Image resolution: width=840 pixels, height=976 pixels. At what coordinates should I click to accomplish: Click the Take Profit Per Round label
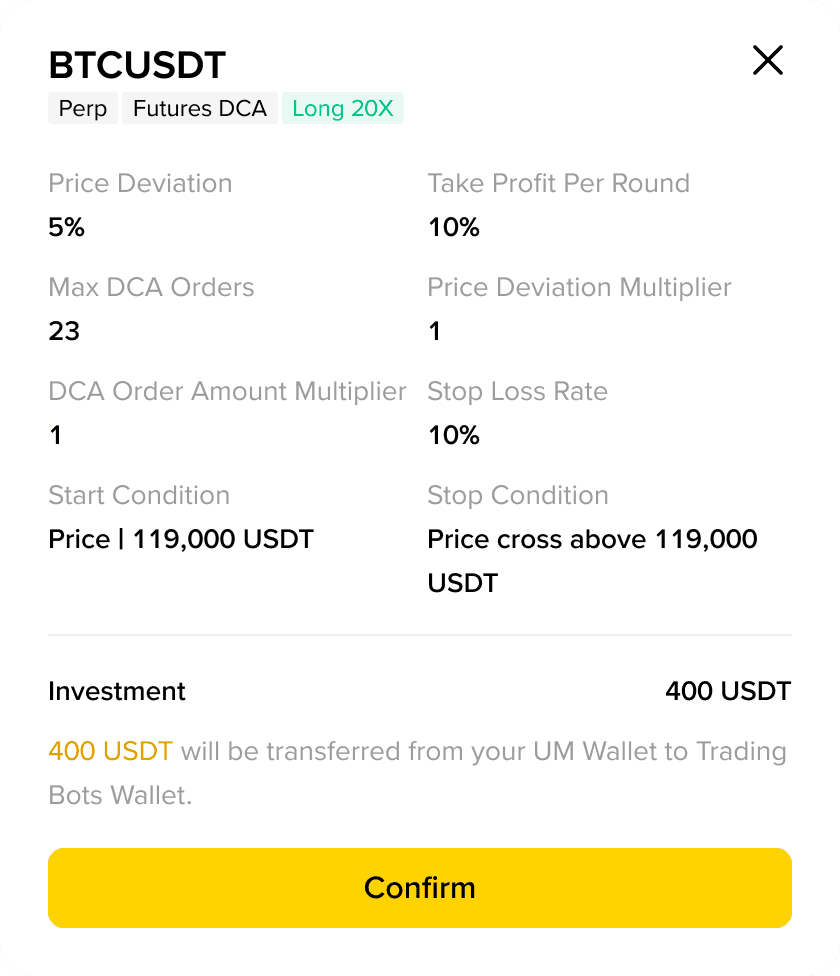[558, 183]
